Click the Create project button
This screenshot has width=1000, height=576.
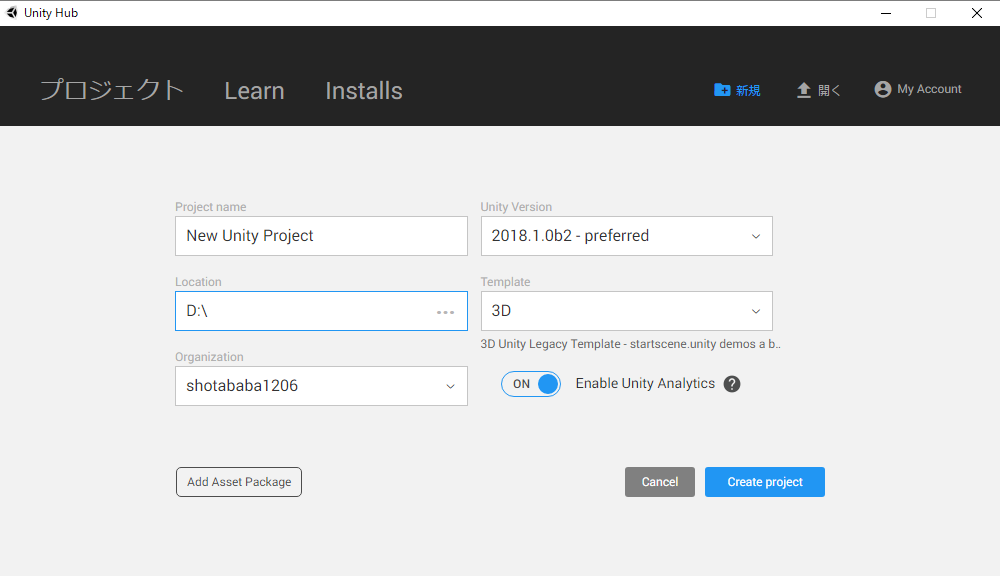click(x=765, y=482)
